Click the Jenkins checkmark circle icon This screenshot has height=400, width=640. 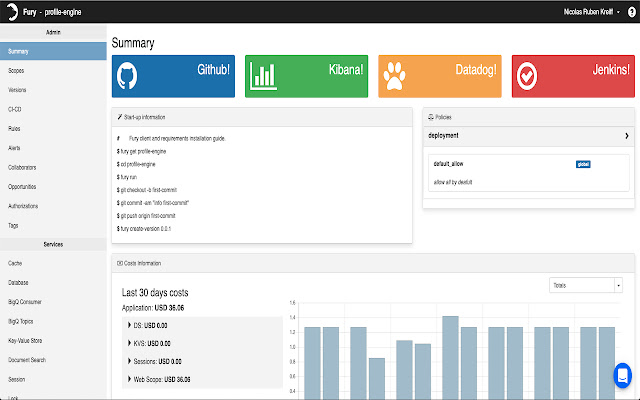(527, 76)
